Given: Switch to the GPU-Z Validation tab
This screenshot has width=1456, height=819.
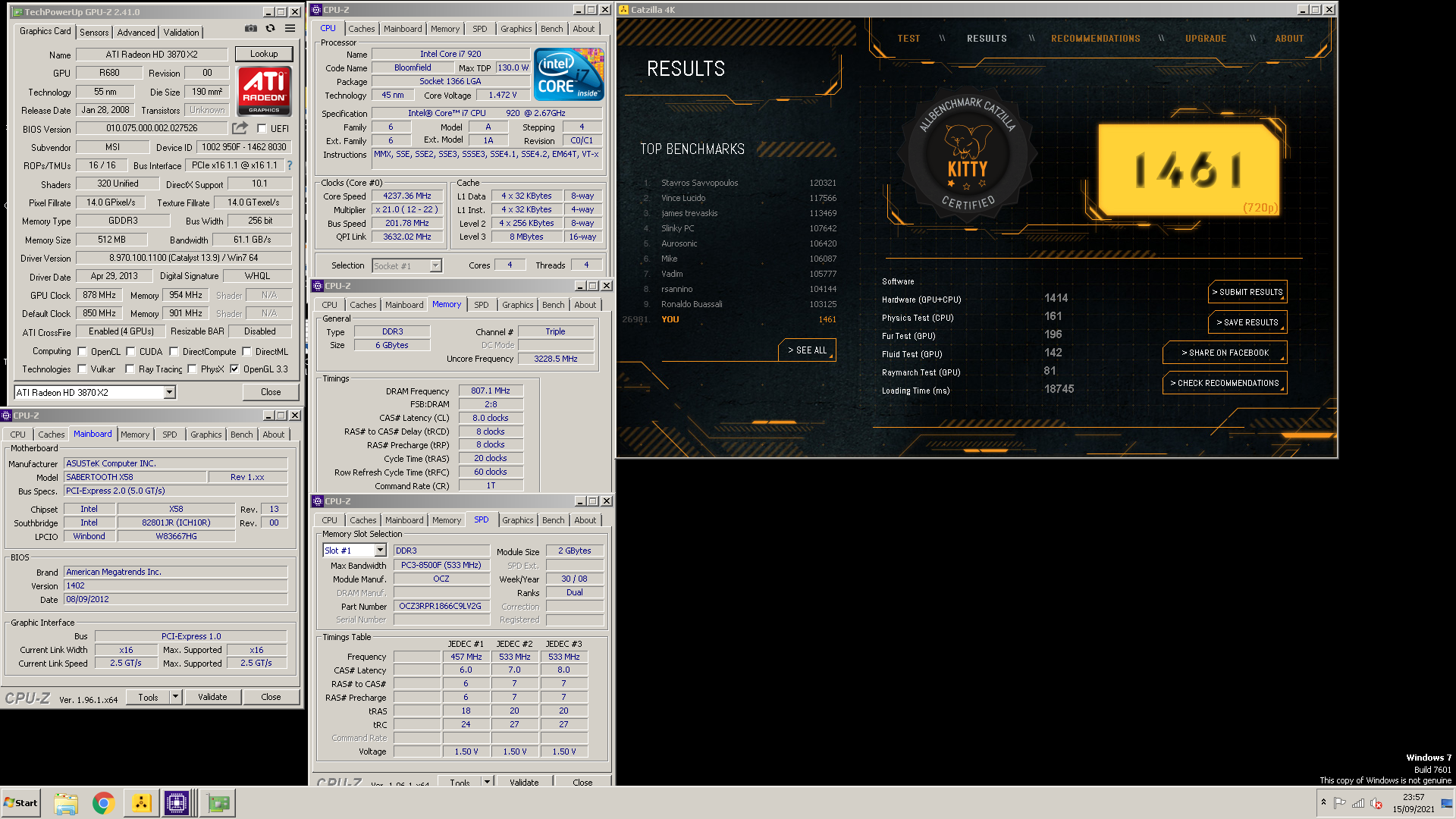Looking at the screenshot, I should [181, 32].
